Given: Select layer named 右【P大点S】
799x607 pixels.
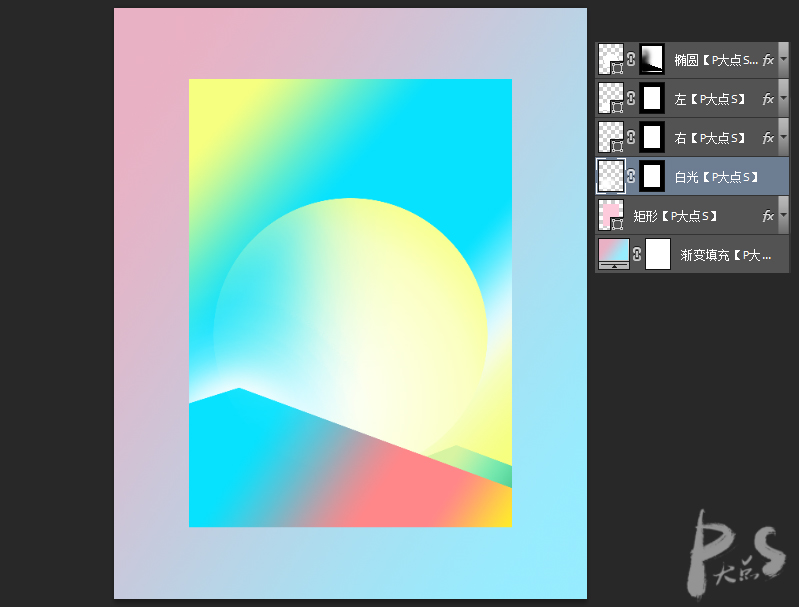Looking at the screenshot, I should pos(709,138).
